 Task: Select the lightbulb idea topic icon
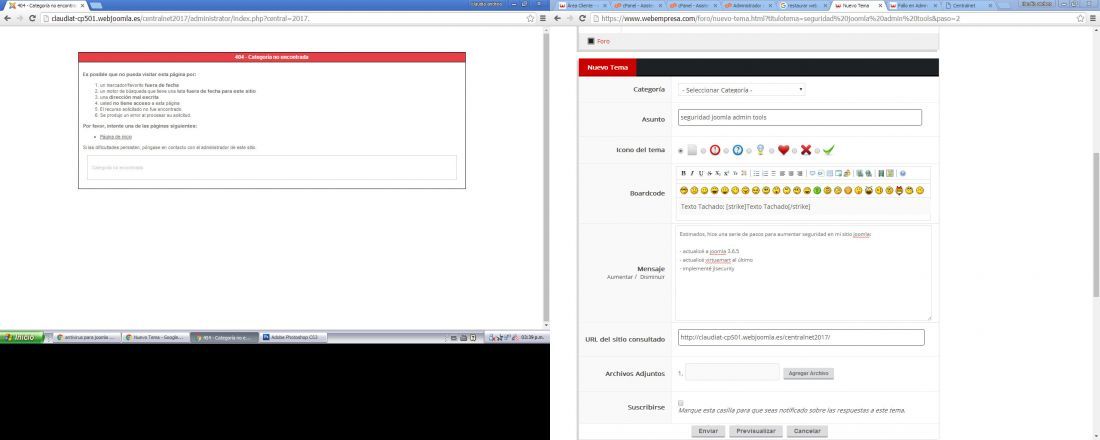[760, 150]
